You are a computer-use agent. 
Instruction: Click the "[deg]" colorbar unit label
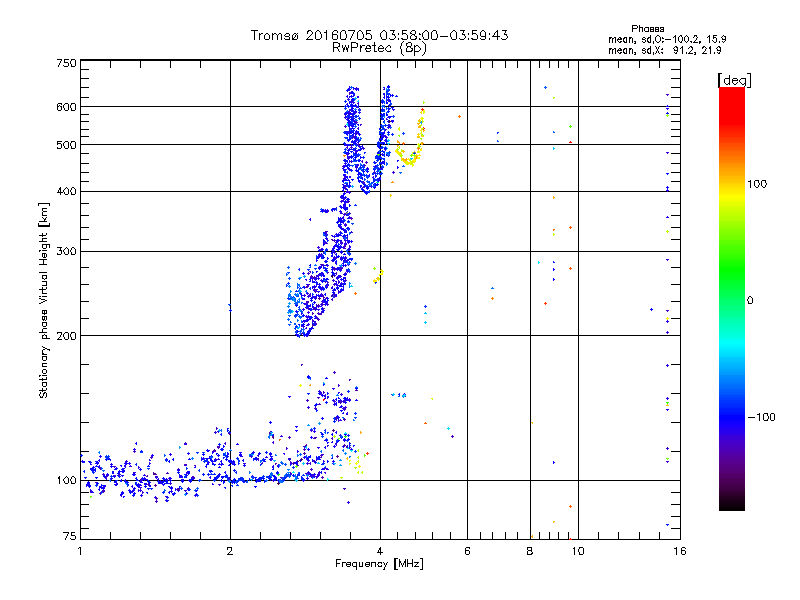point(734,80)
